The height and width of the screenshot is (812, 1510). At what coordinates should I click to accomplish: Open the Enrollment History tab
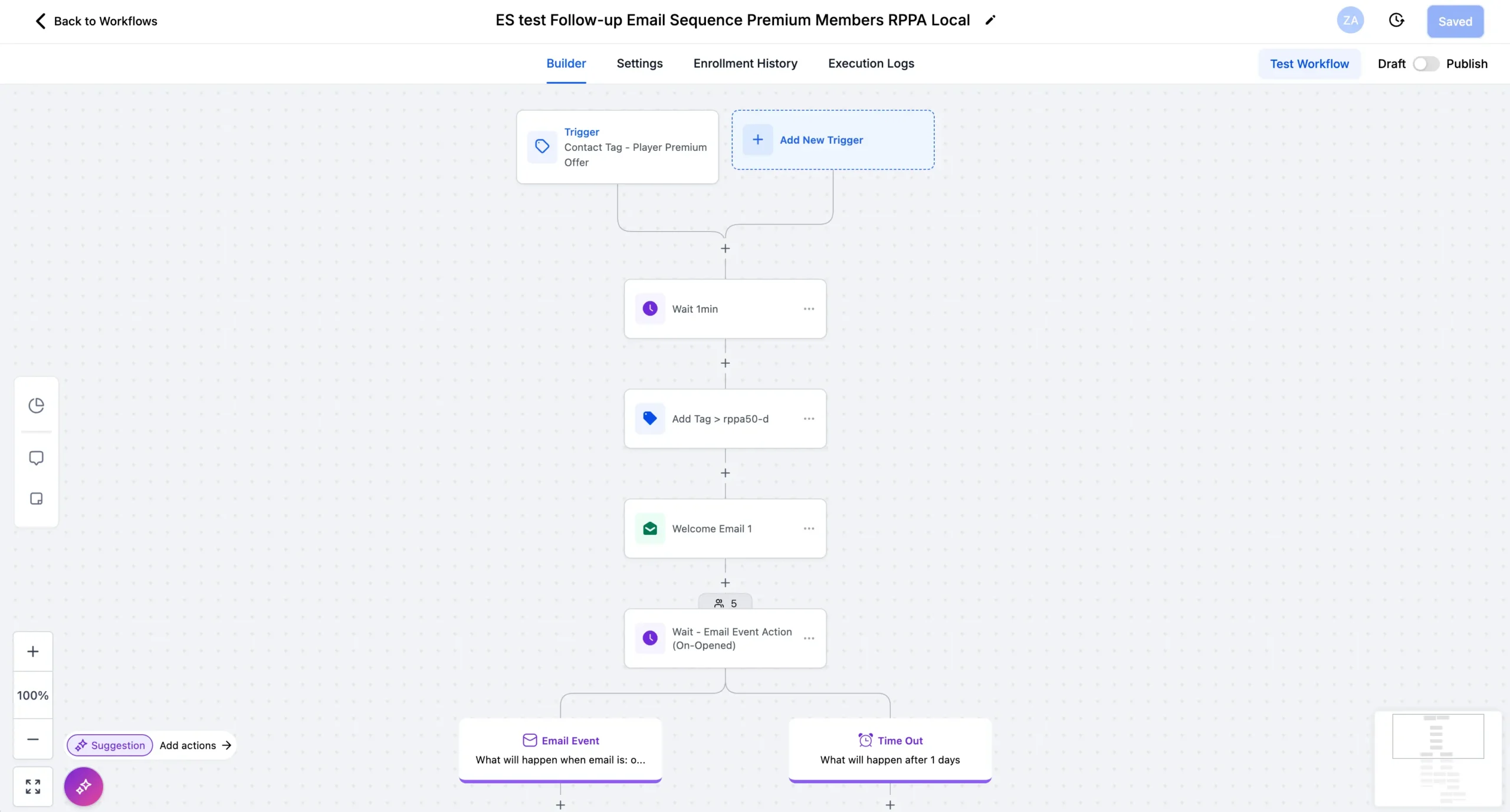click(x=745, y=64)
